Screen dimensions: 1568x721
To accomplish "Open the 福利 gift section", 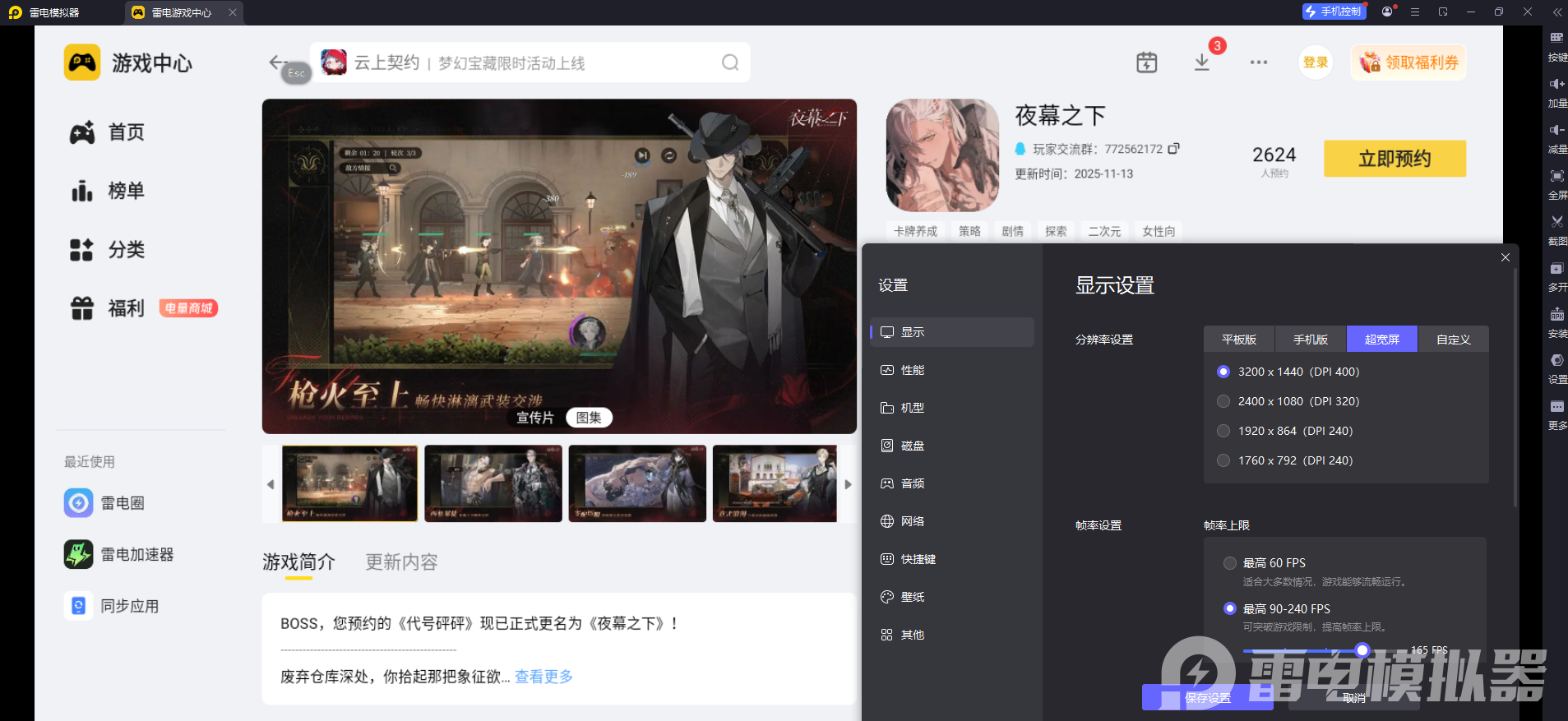I will click(x=107, y=308).
